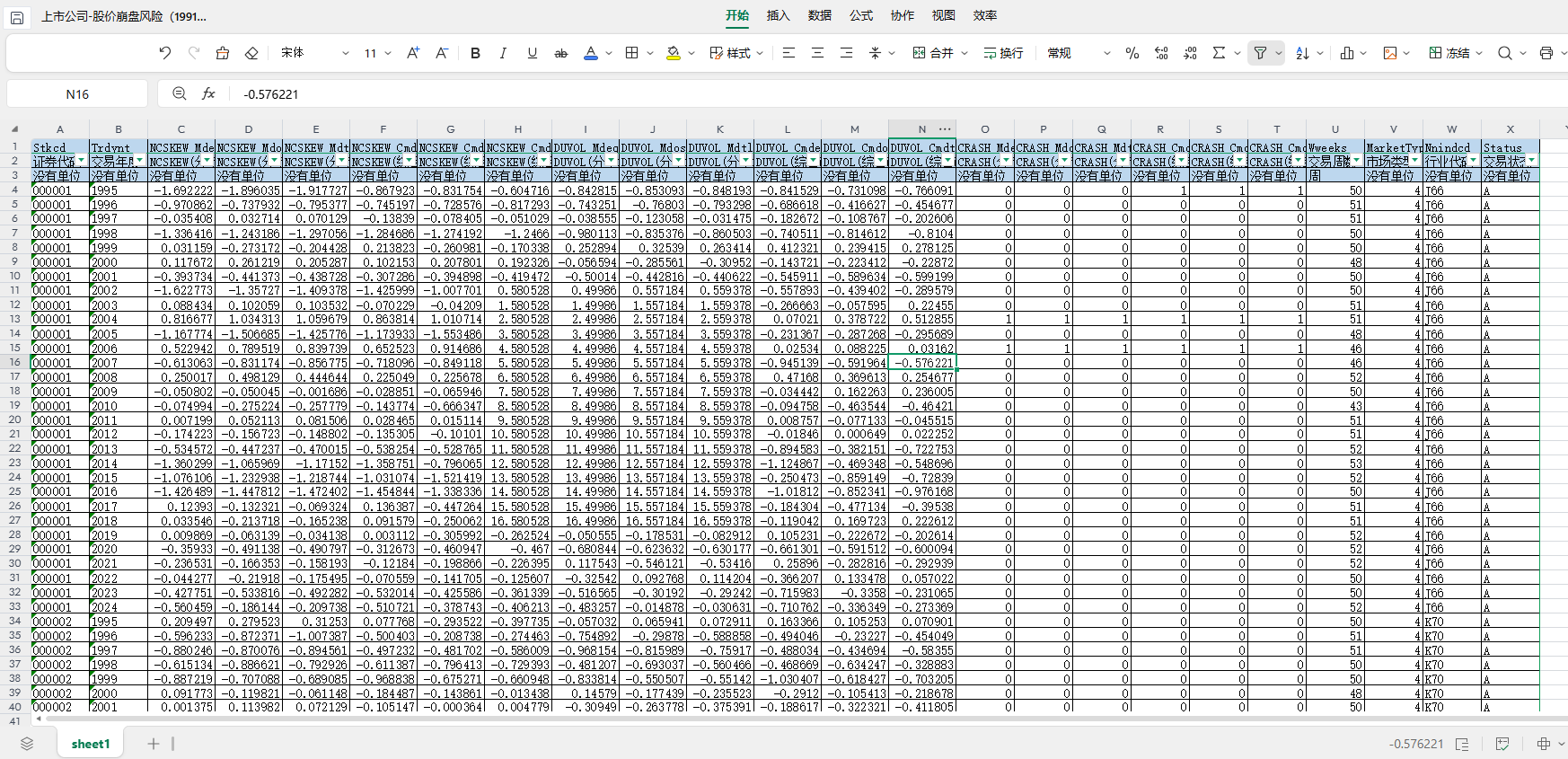This screenshot has width=1568, height=759.
Task: Click the clear formatting eraser icon
Action: coord(251,53)
